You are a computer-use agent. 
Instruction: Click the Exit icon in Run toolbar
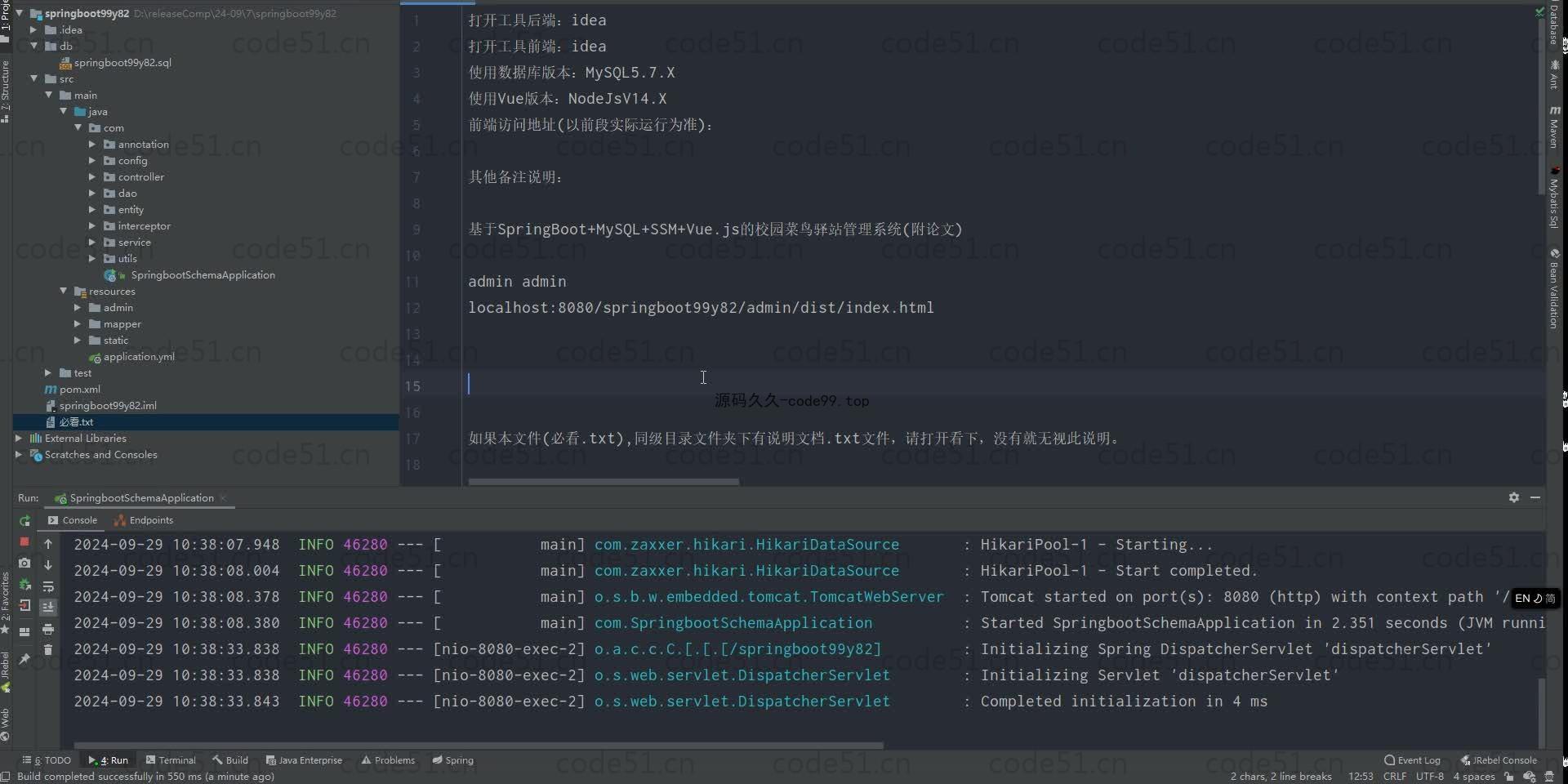coord(24,606)
